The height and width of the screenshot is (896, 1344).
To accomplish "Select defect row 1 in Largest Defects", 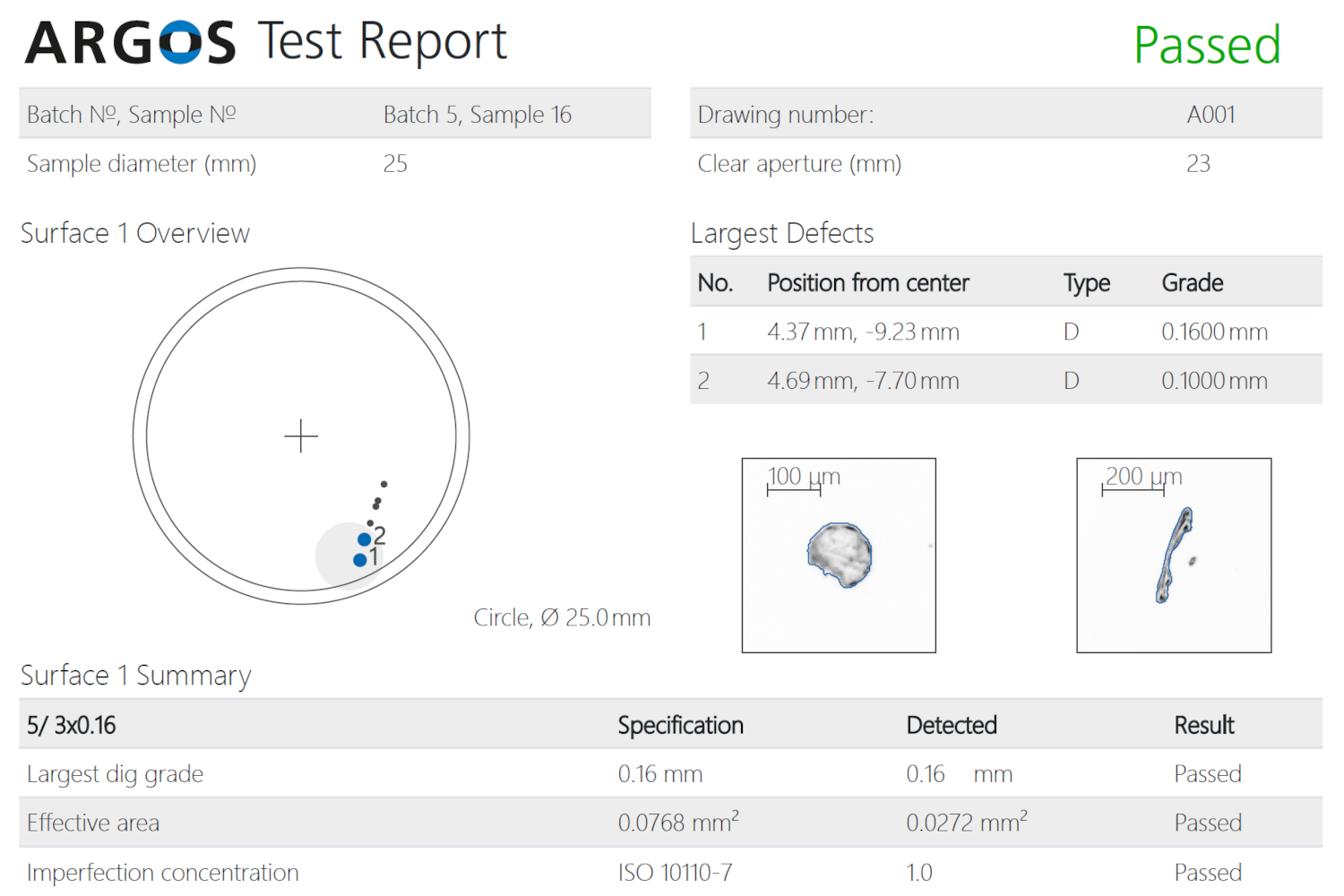I will coord(1005,332).
